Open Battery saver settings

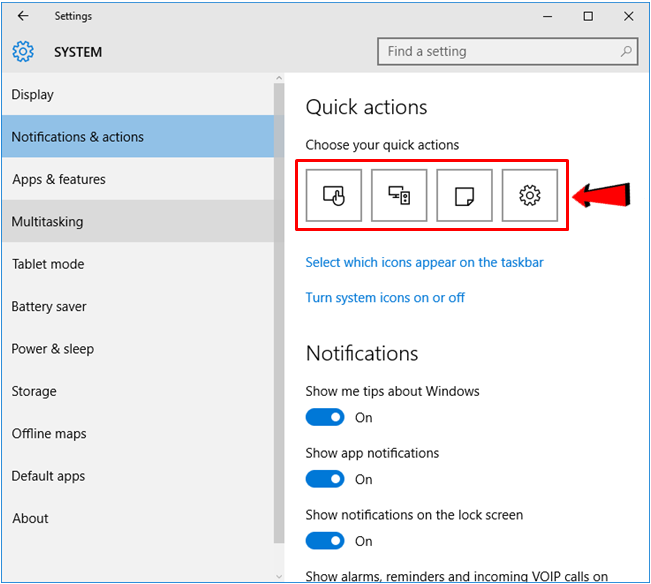coord(137,306)
